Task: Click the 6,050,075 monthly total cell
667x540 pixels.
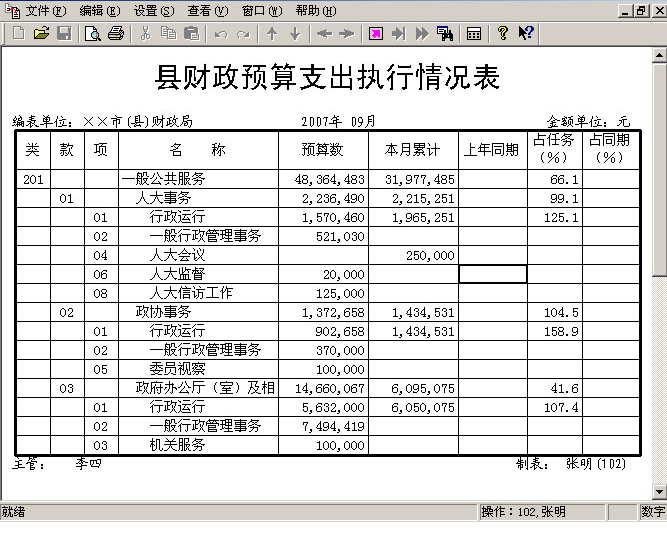Action: pyautogui.click(x=413, y=407)
